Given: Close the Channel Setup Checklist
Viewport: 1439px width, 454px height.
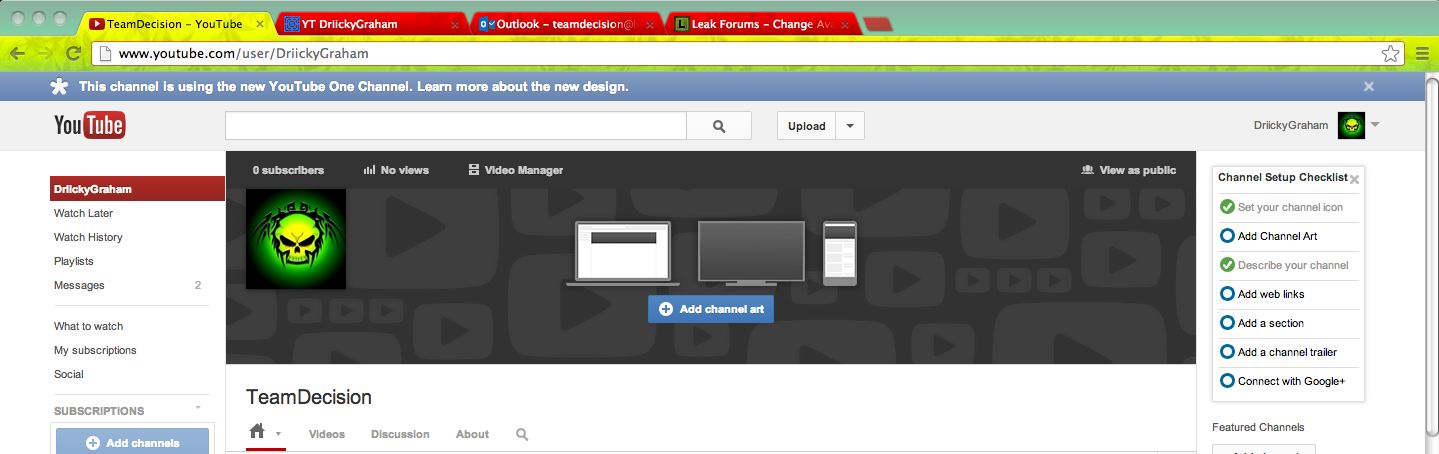Looking at the screenshot, I should pyautogui.click(x=1354, y=179).
